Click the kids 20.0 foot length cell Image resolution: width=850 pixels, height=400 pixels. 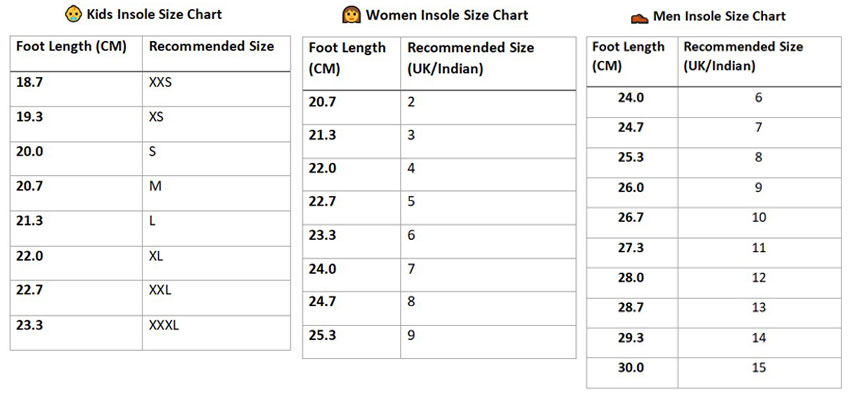point(30,151)
